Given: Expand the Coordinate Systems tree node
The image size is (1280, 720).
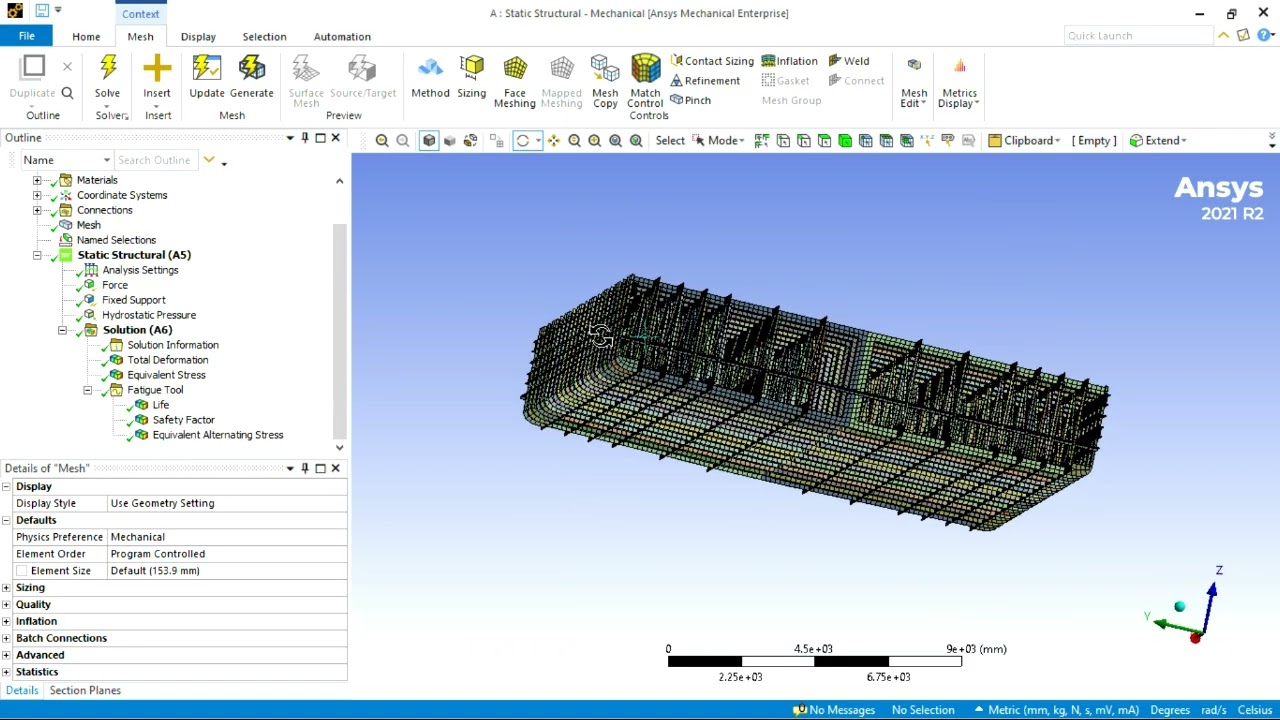Looking at the screenshot, I should (37, 195).
